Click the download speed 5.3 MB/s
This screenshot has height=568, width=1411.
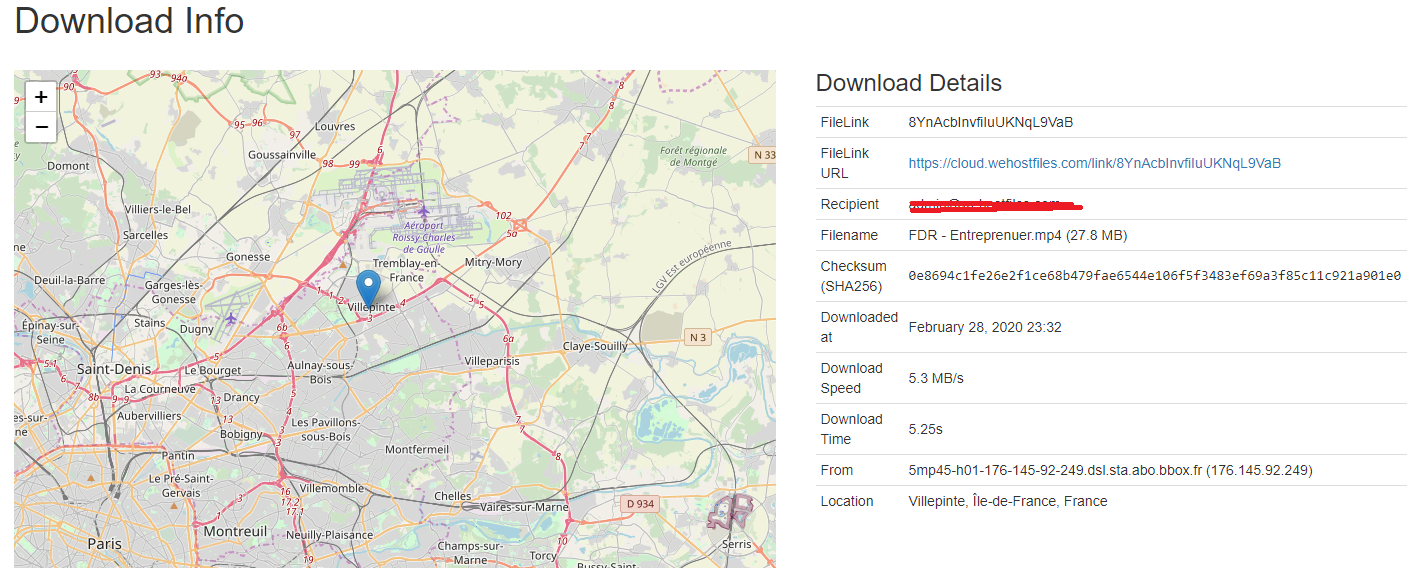(x=936, y=378)
